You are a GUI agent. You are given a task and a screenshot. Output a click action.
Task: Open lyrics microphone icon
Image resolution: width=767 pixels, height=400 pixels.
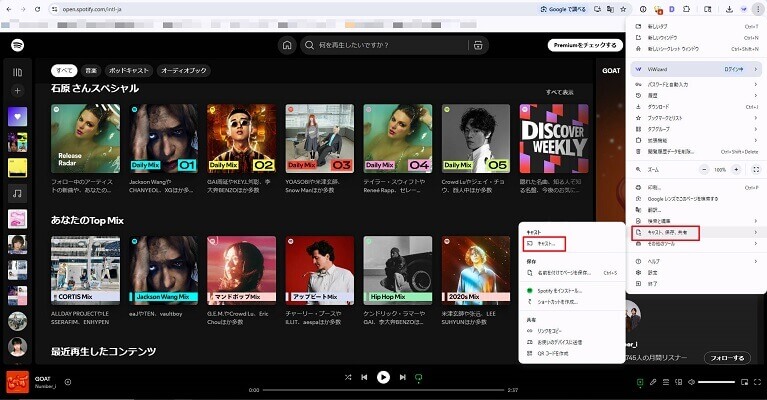pos(653,382)
